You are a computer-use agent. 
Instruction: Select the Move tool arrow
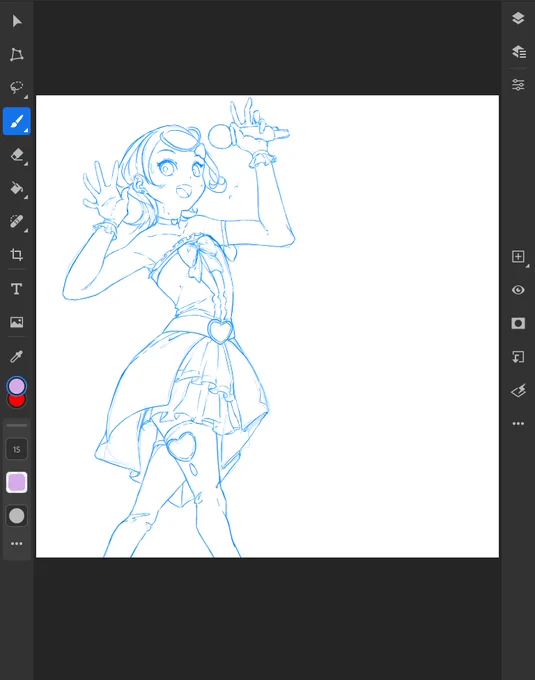(x=16, y=21)
